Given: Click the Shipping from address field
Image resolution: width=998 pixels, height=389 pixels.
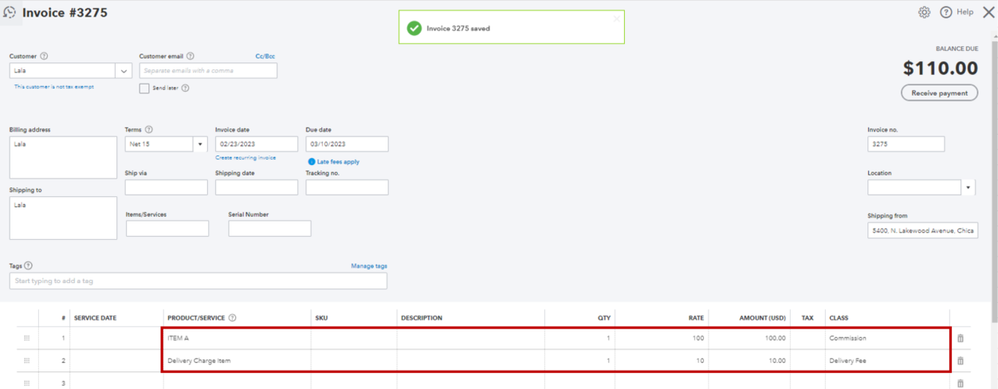Looking at the screenshot, I should [923, 230].
